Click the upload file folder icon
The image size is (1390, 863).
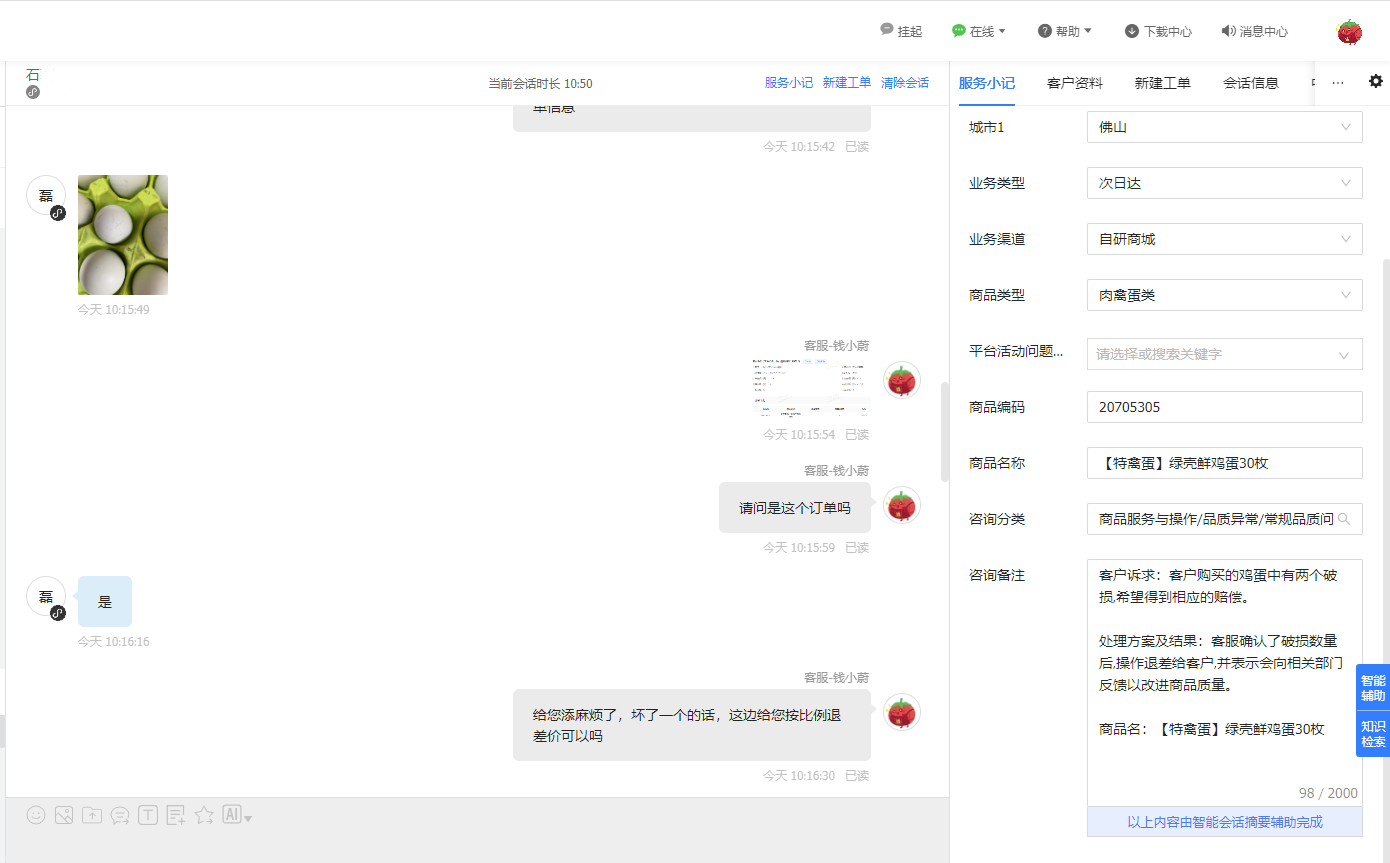(x=92, y=815)
